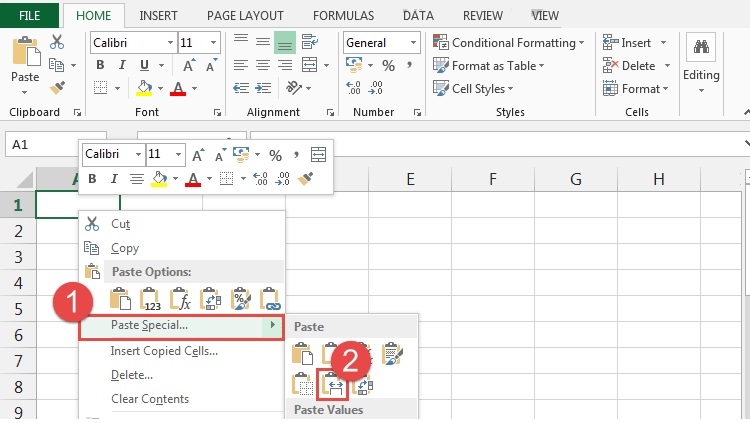This screenshot has width=750, height=423.
Task: Increase indent in Alignment group
Action: click(263, 88)
